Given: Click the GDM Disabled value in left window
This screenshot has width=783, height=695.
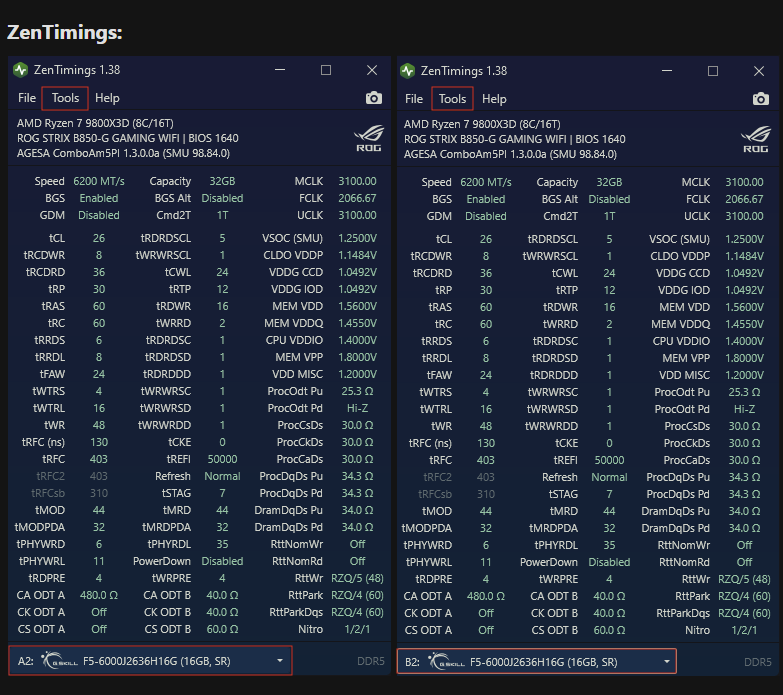Looking at the screenshot, I should pyautogui.click(x=99, y=215).
